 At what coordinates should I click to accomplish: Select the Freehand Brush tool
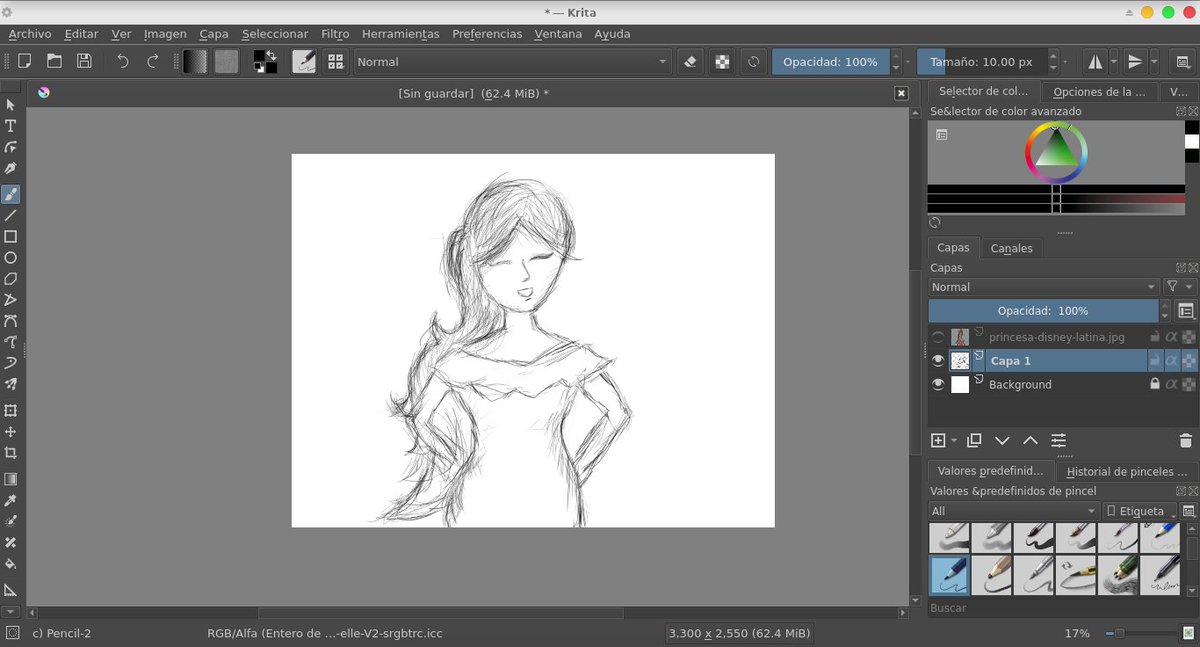pos(11,194)
